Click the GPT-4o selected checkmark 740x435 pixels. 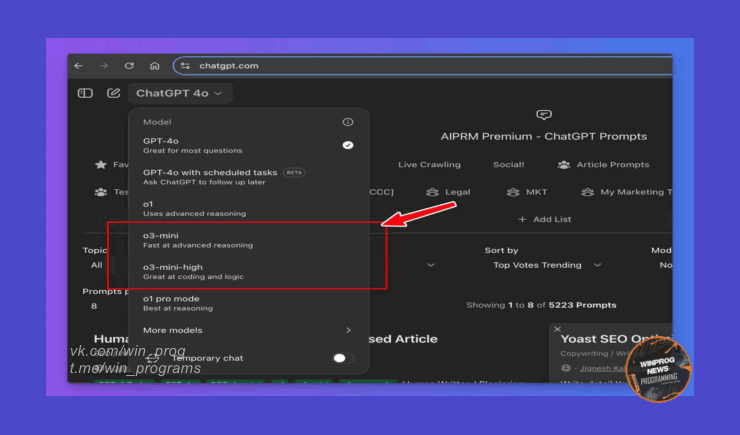pyautogui.click(x=348, y=145)
